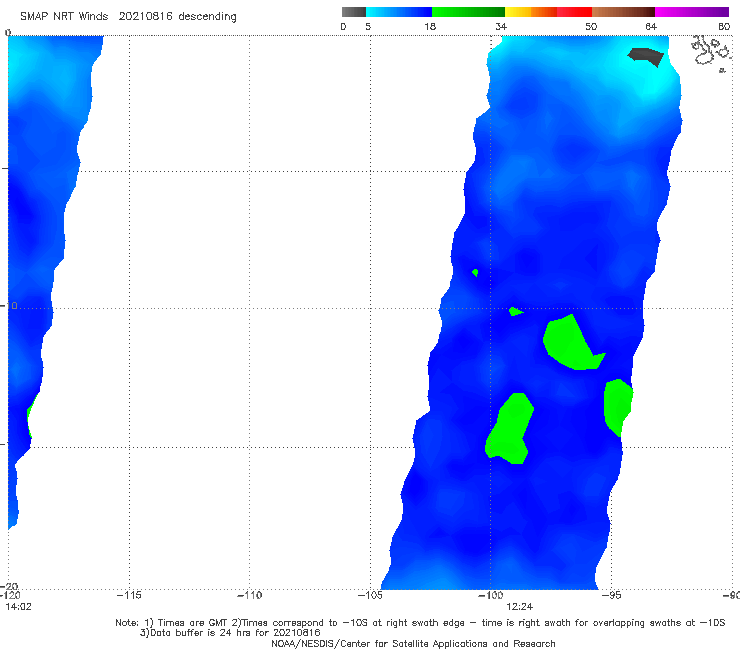Image resolution: width=740 pixels, height=650 pixels.
Task: Click the '-100' longitude axis label
Action: pos(490,595)
